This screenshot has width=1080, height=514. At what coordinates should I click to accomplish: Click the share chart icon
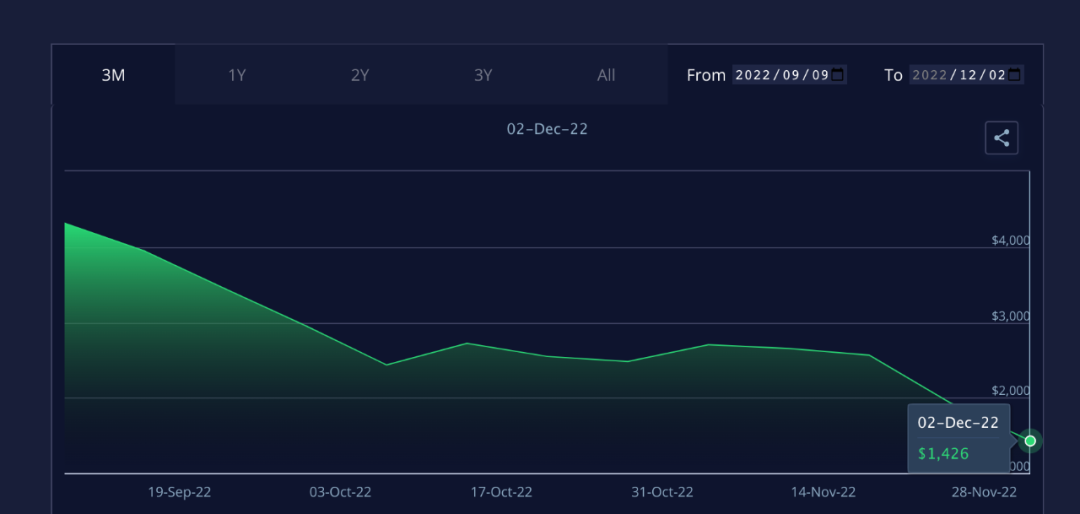coord(1001,138)
